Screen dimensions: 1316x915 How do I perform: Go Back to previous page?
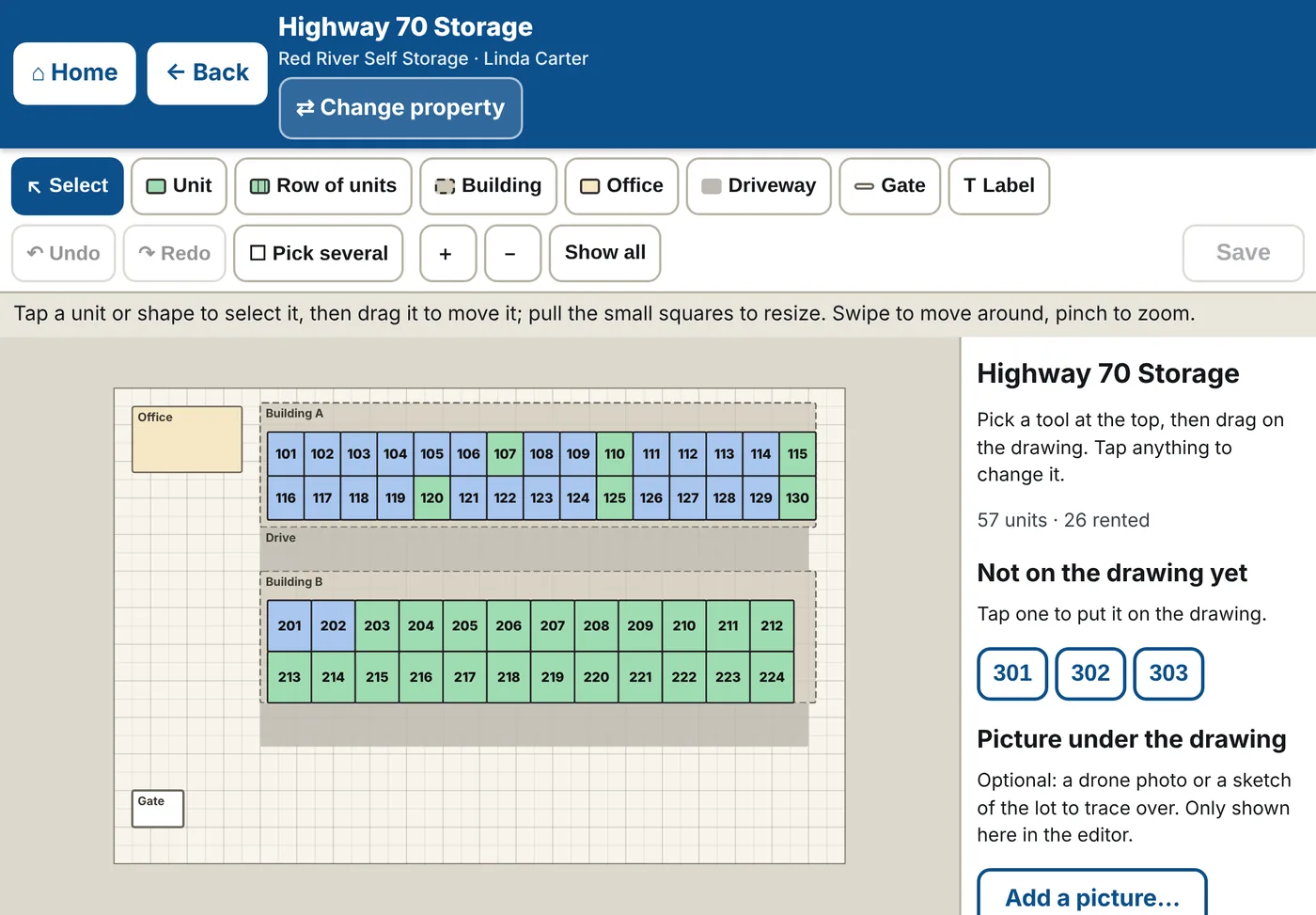click(x=207, y=73)
